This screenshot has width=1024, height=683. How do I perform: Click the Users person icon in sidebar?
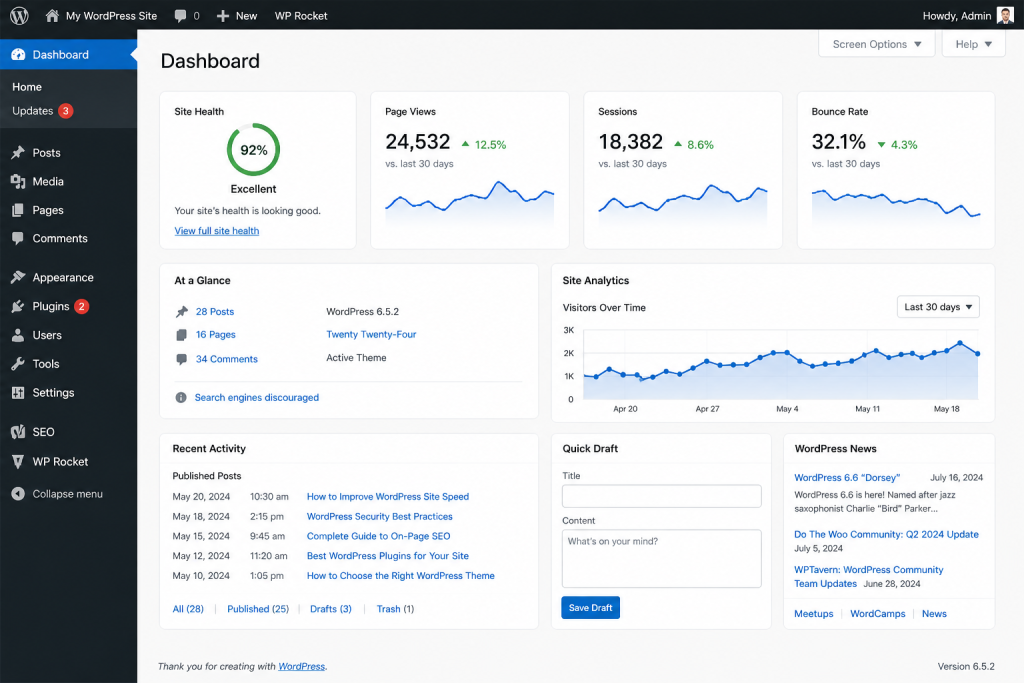[18, 335]
